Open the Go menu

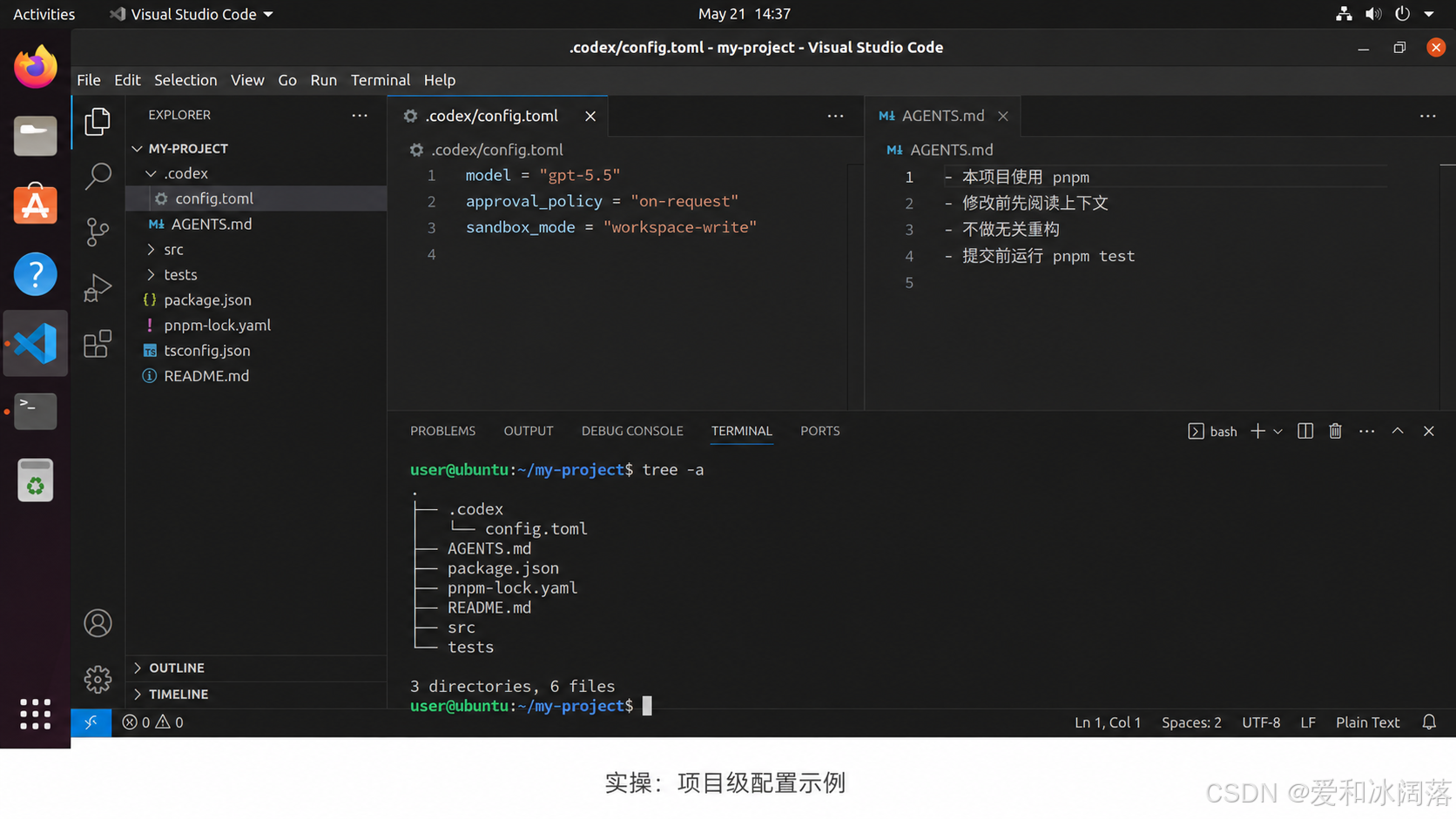(x=287, y=80)
